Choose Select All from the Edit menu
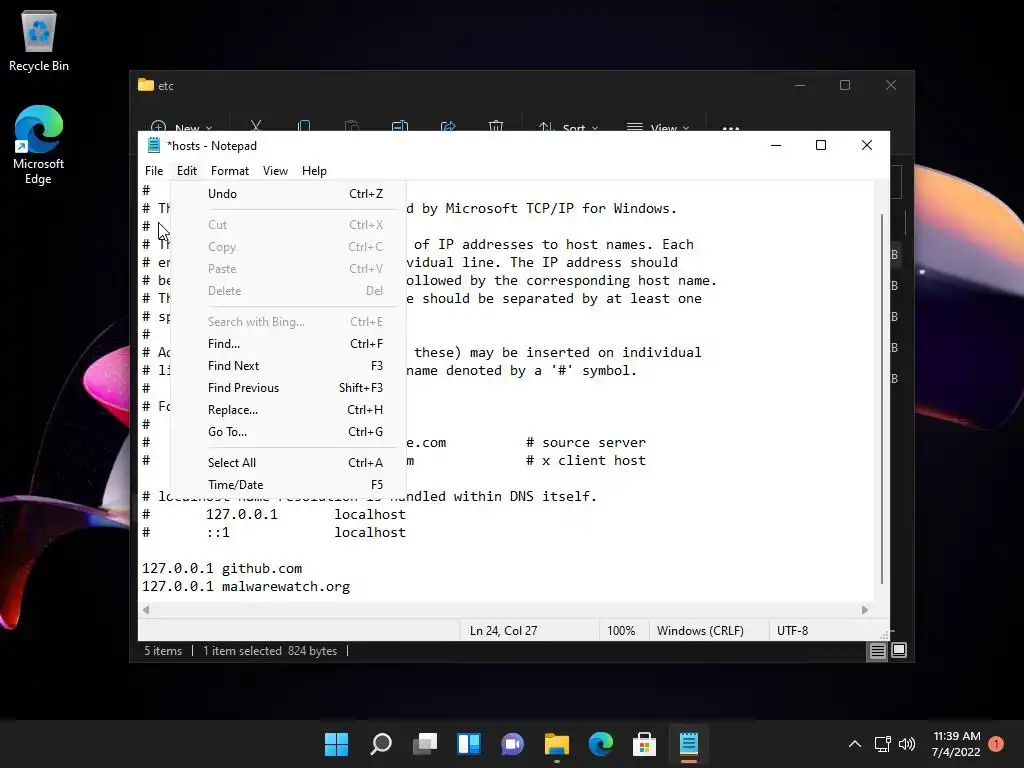The image size is (1024, 768). point(288,462)
